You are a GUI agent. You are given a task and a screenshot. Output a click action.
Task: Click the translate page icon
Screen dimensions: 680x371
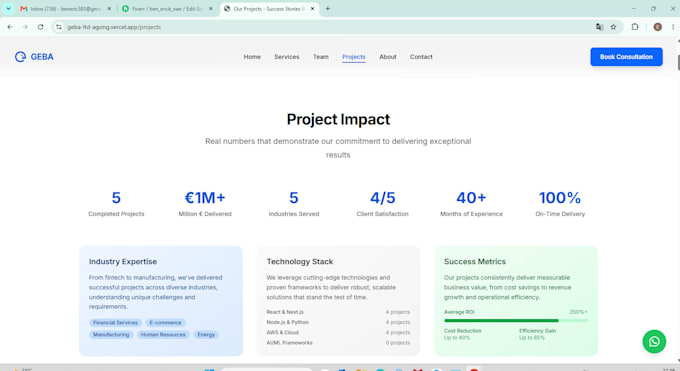point(599,27)
